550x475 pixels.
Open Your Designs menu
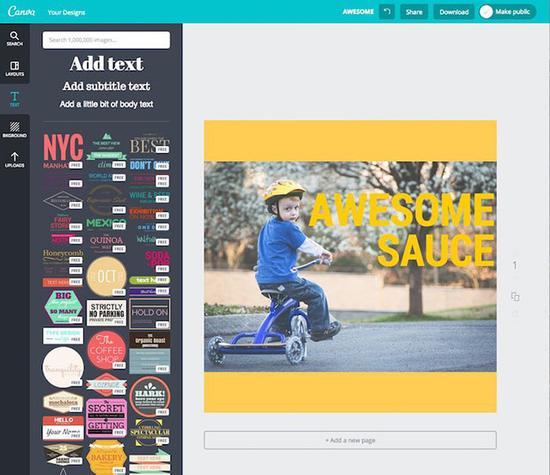66,12
